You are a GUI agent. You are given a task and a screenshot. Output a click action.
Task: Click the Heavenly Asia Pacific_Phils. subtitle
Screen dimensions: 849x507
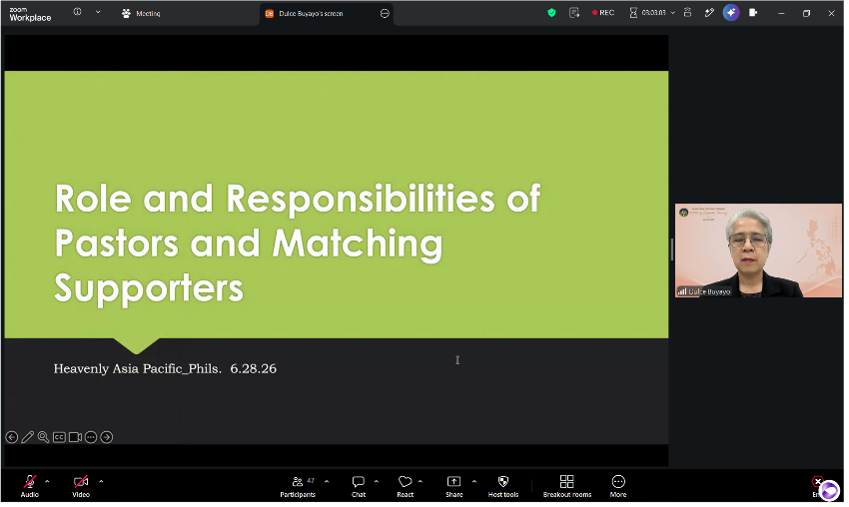tap(166, 370)
